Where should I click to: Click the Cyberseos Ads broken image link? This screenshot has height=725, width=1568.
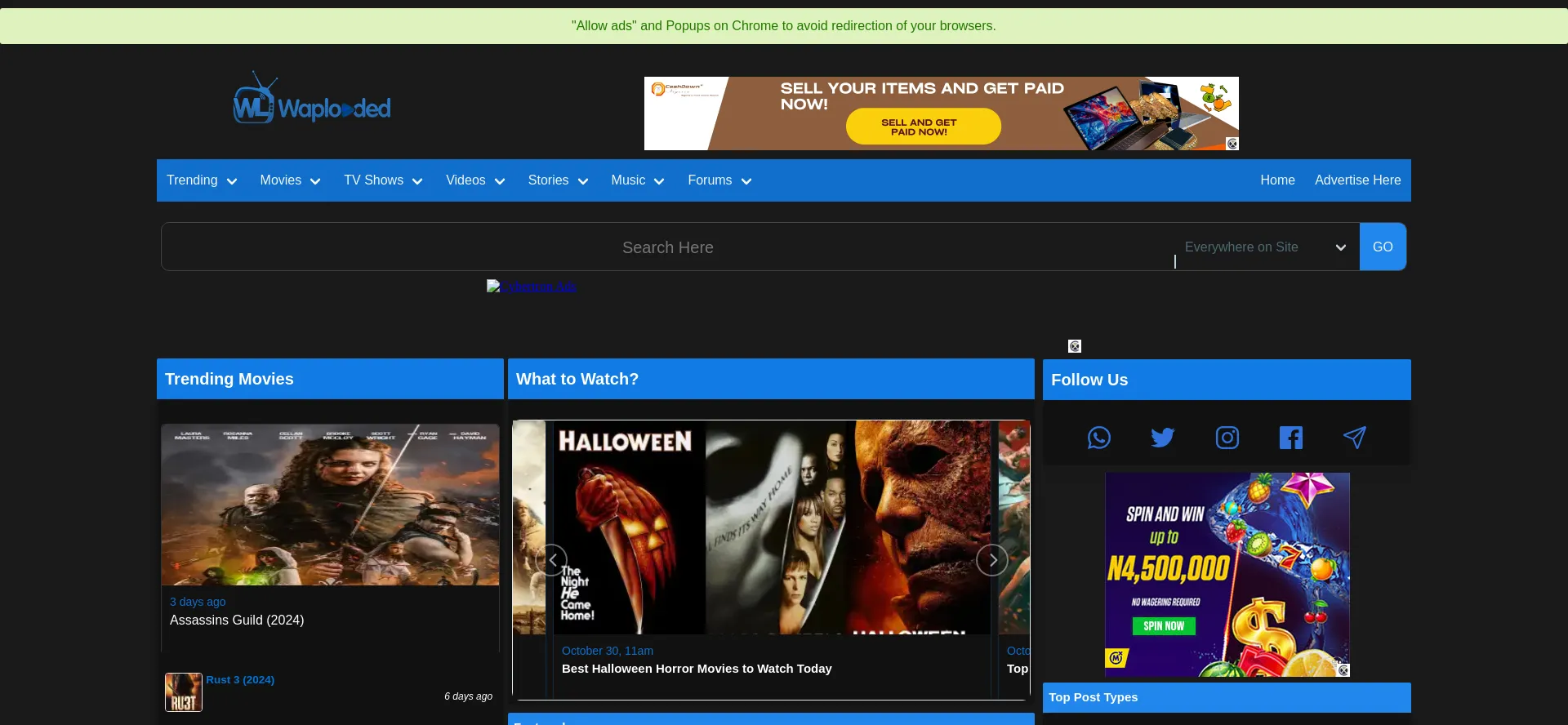[532, 287]
